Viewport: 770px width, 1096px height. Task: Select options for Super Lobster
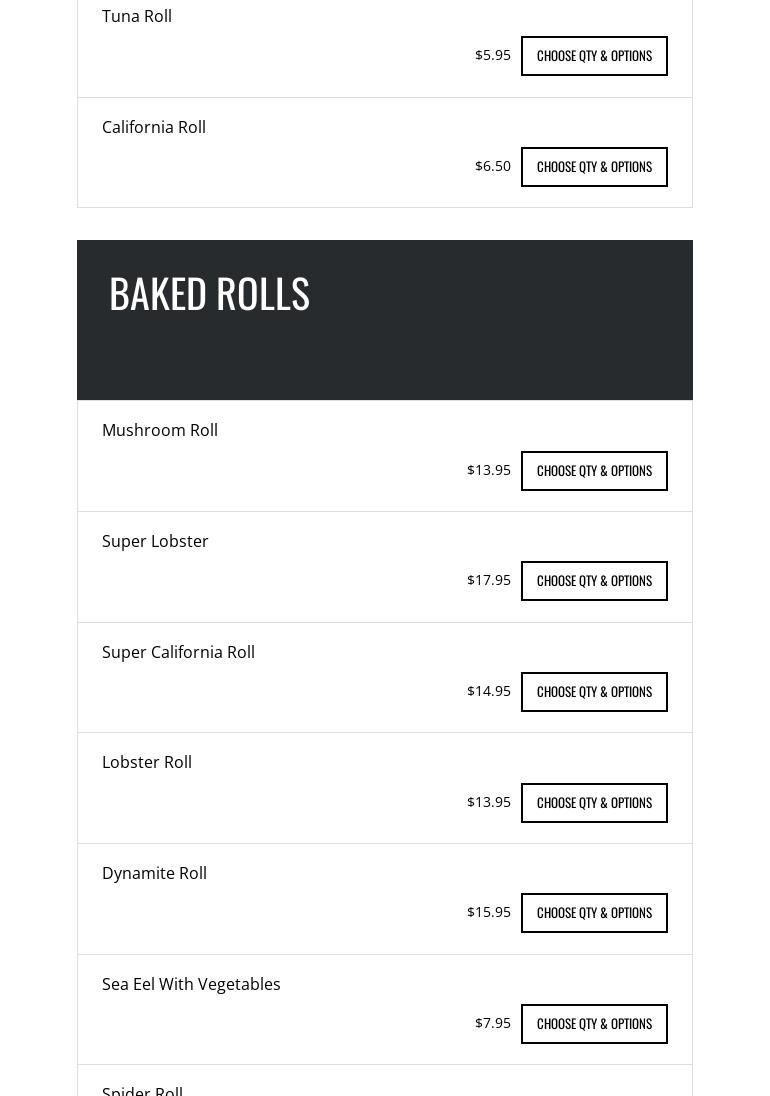(x=594, y=581)
